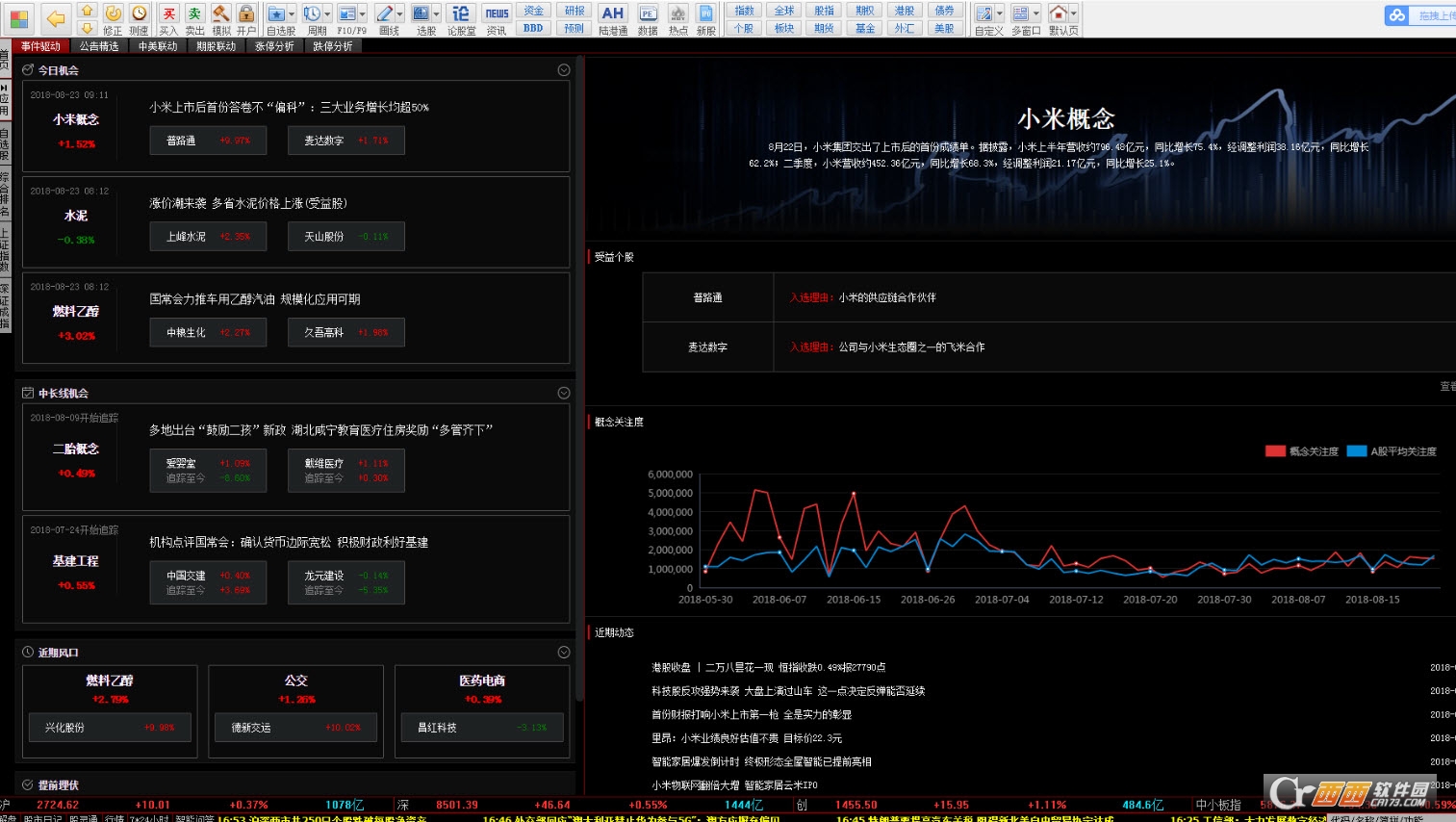This screenshot has width=1456, height=822.
Task: Click the blue A股平均关注度 legend swatch
Action: [1357, 451]
